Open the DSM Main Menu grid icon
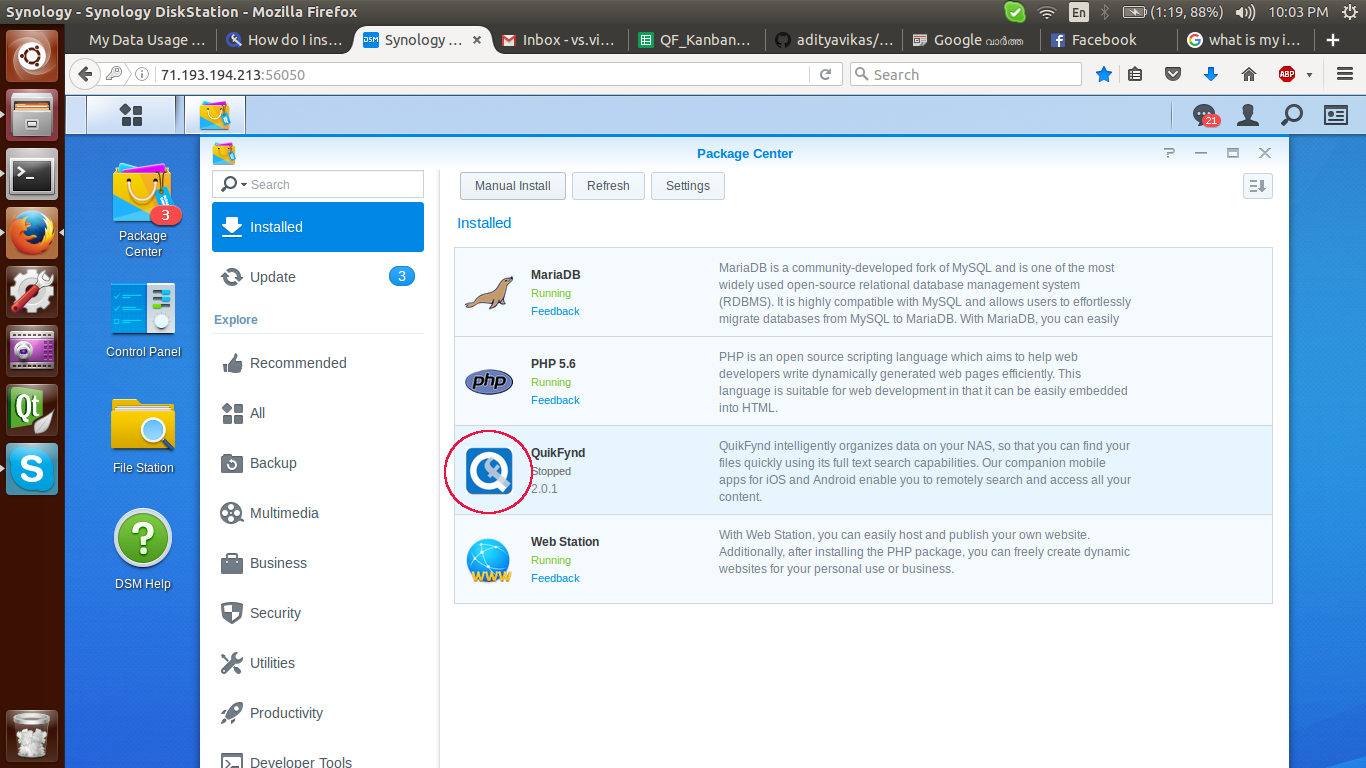Image resolution: width=1366 pixels, height=768 pixels. (131, 115)
